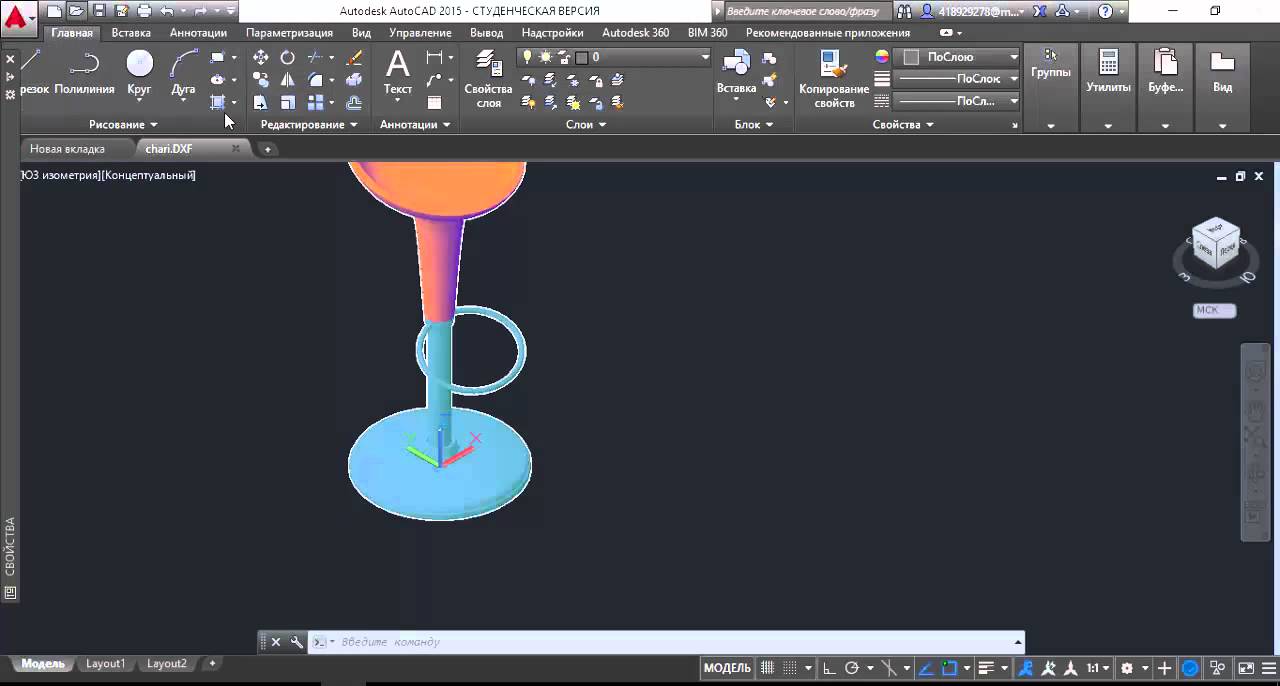Toggle ortho mode in status bar
This screenshot has height=686, width=1280.
[x=829, y=668]
